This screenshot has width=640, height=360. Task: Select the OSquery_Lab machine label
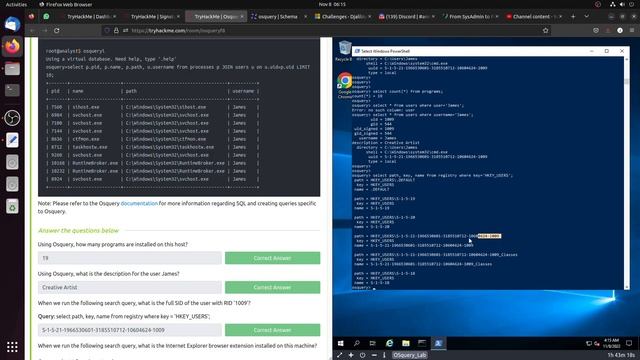tap(409, 355)
